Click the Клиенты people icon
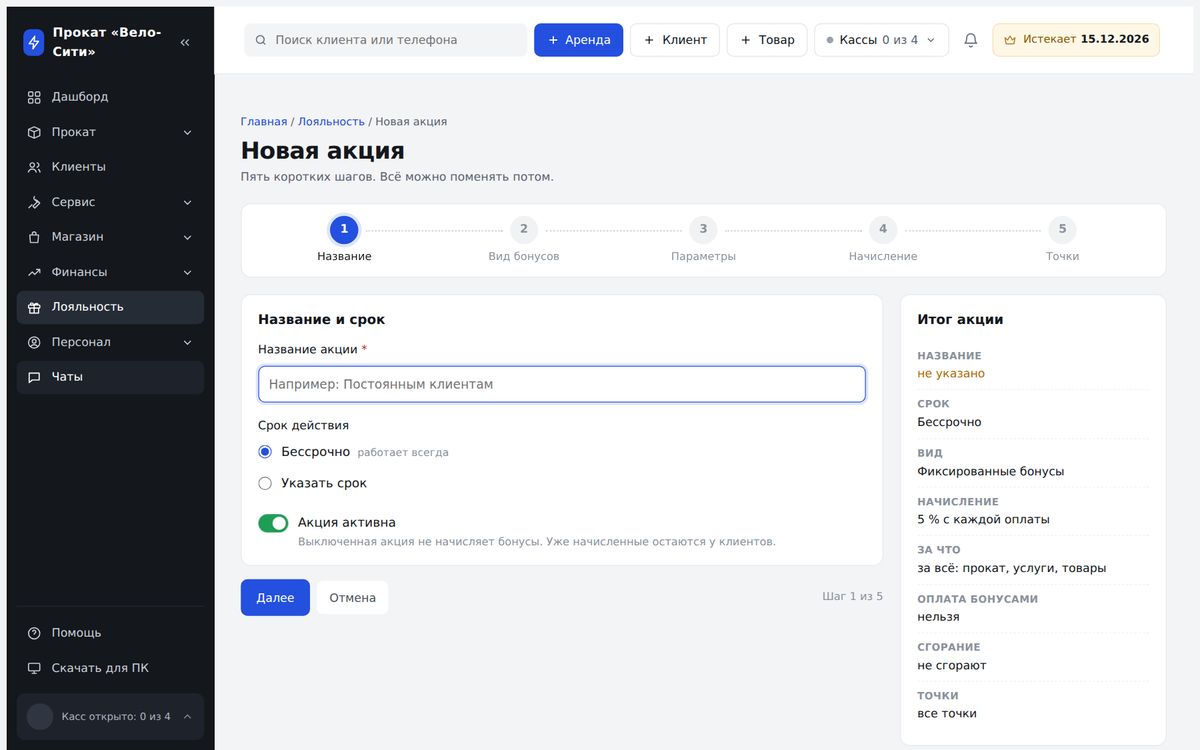Screen dimensions: 1200x750 point(34,167)
